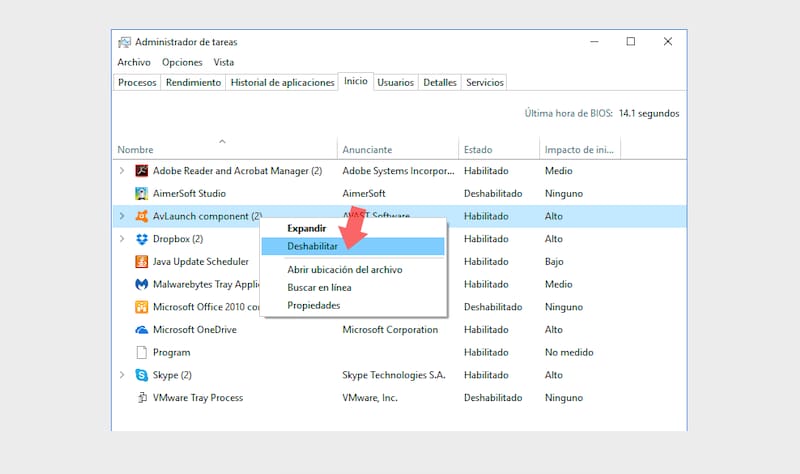
Task: Expand the AvLaunch component group chevron
Action: point(121,216)
